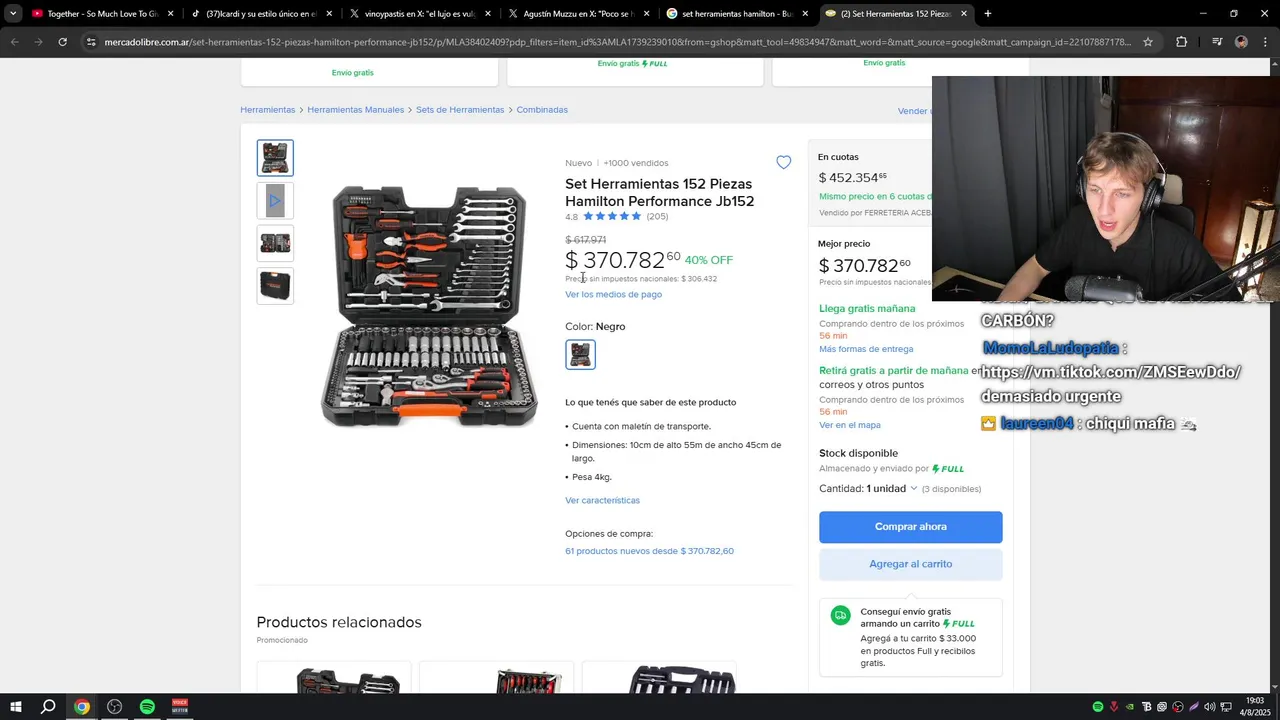The width and height of the screenshot is (1280, 720).
Task: Select the closed black case thumbnail
Action: (x=275, y=286)
